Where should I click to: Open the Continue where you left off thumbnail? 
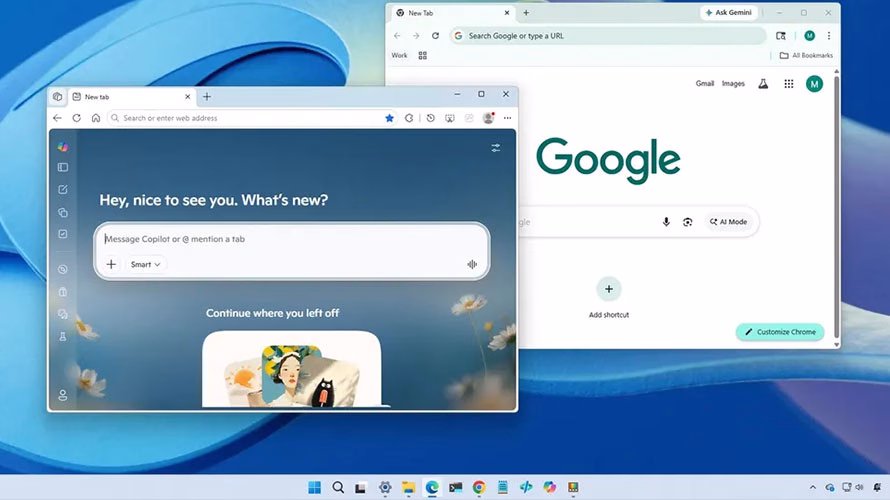(292, 369)
